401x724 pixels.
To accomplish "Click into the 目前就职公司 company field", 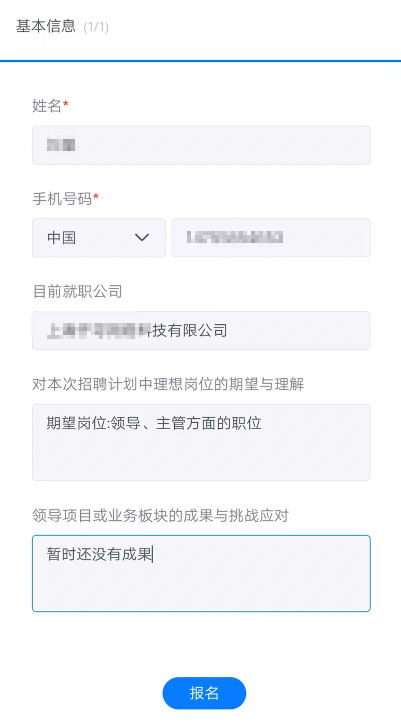I will coord(201,331).
